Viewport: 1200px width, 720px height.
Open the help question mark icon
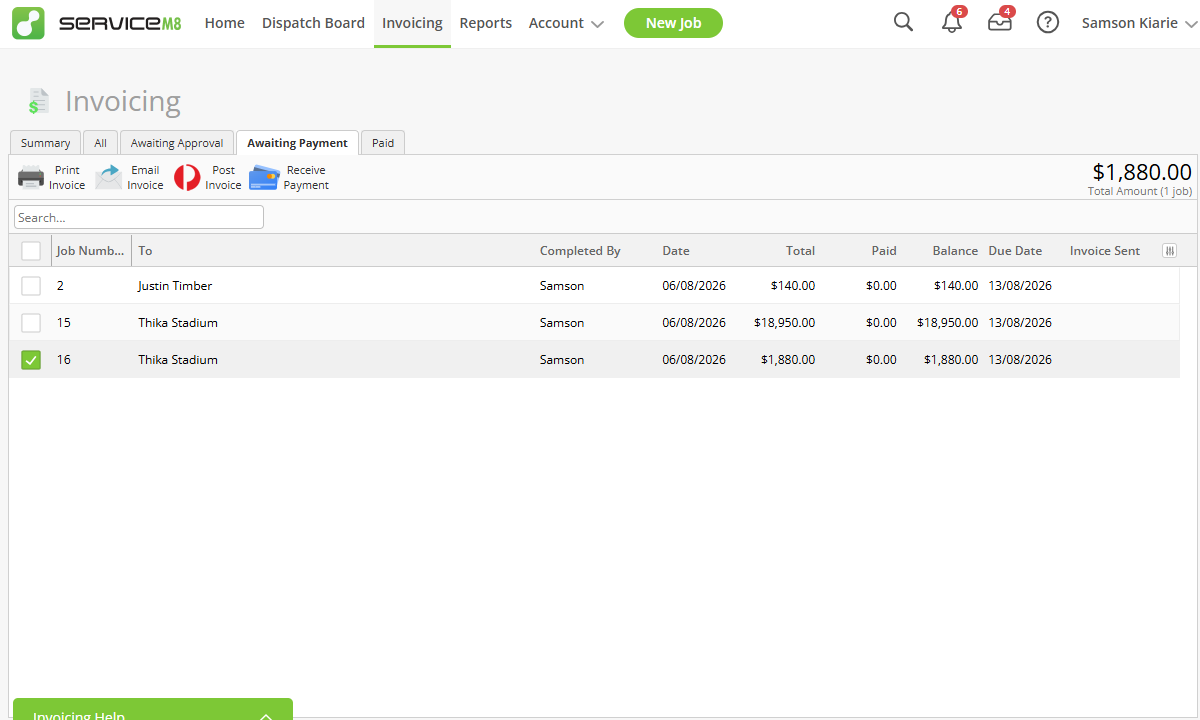[1047, 22]
